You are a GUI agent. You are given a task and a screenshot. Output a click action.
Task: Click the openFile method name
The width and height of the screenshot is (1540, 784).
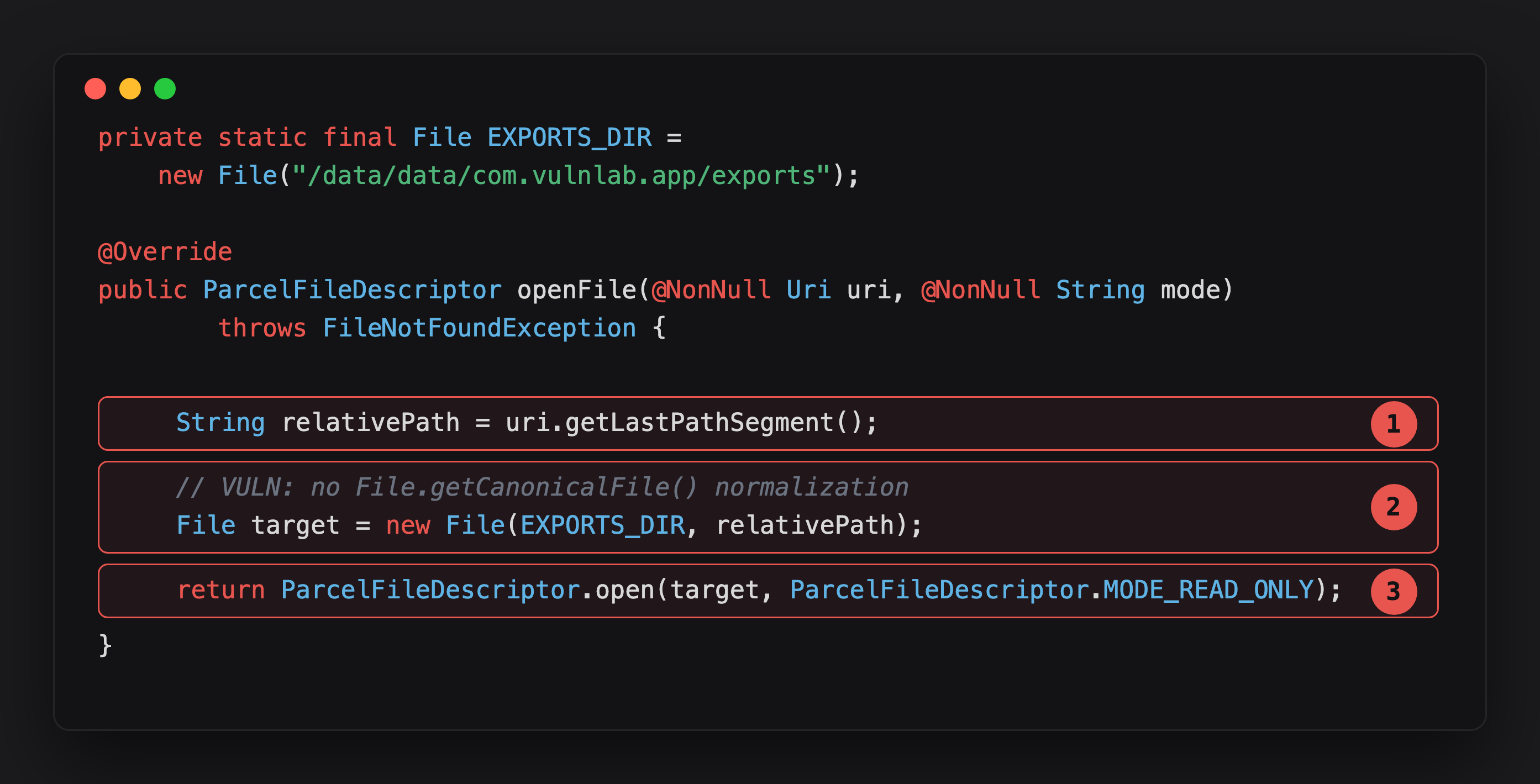[576, 290]
